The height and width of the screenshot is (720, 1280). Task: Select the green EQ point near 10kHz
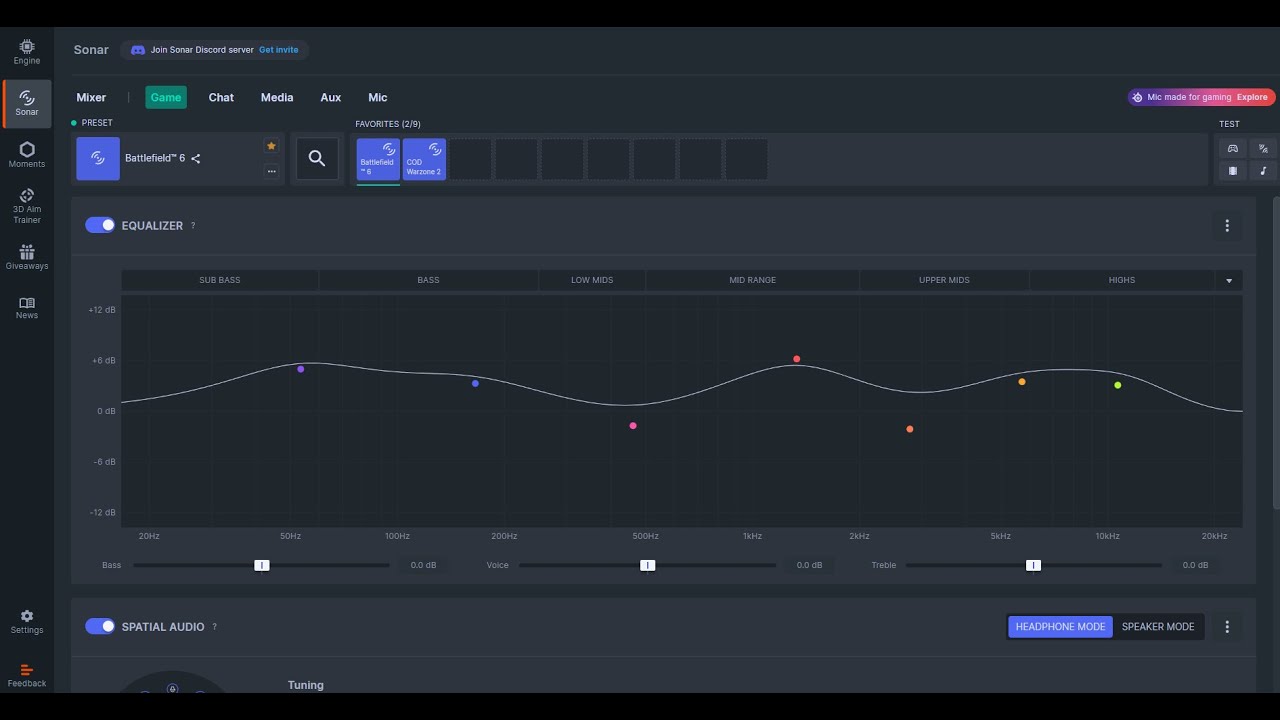coord(1118,385)
